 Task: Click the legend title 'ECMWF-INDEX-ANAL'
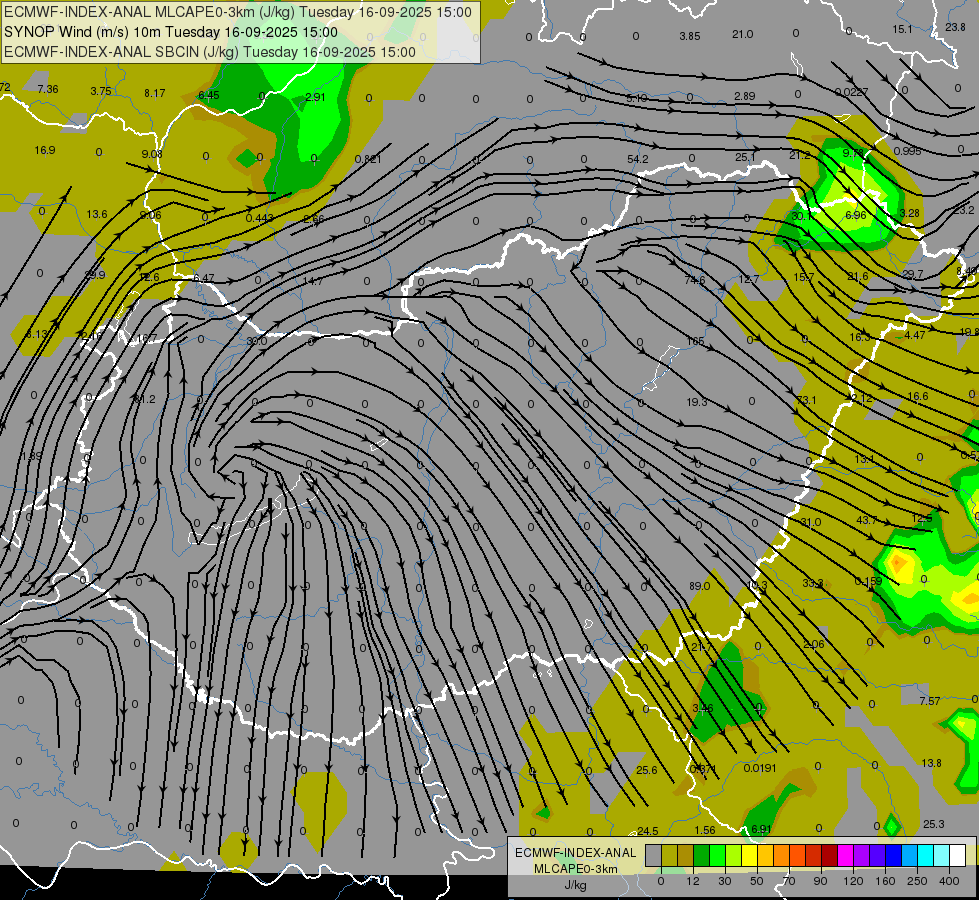pos(576,853)
